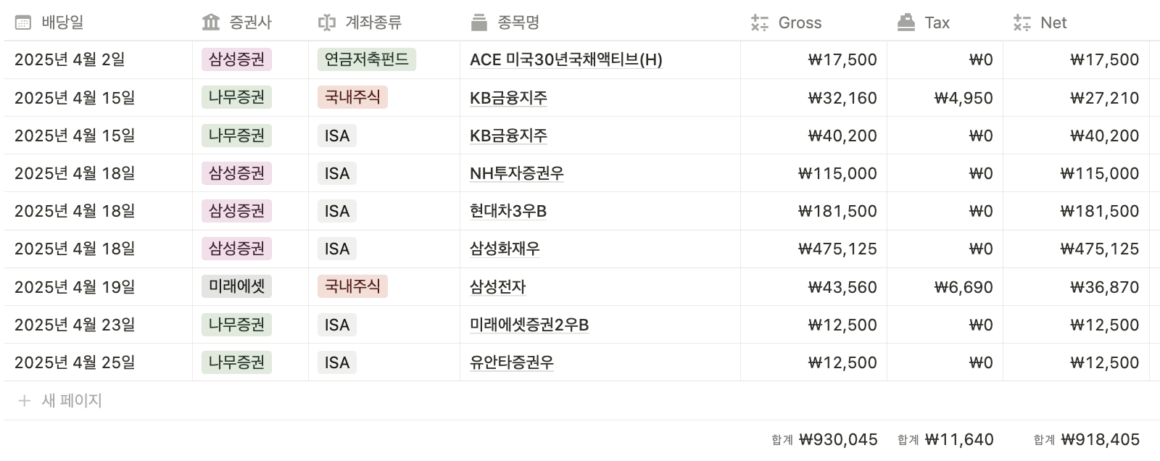Open the Net 합계 calculation menu
The width and height of the screenshot is (1160, 461).
pyautogui.click(x=1087, y=440)
